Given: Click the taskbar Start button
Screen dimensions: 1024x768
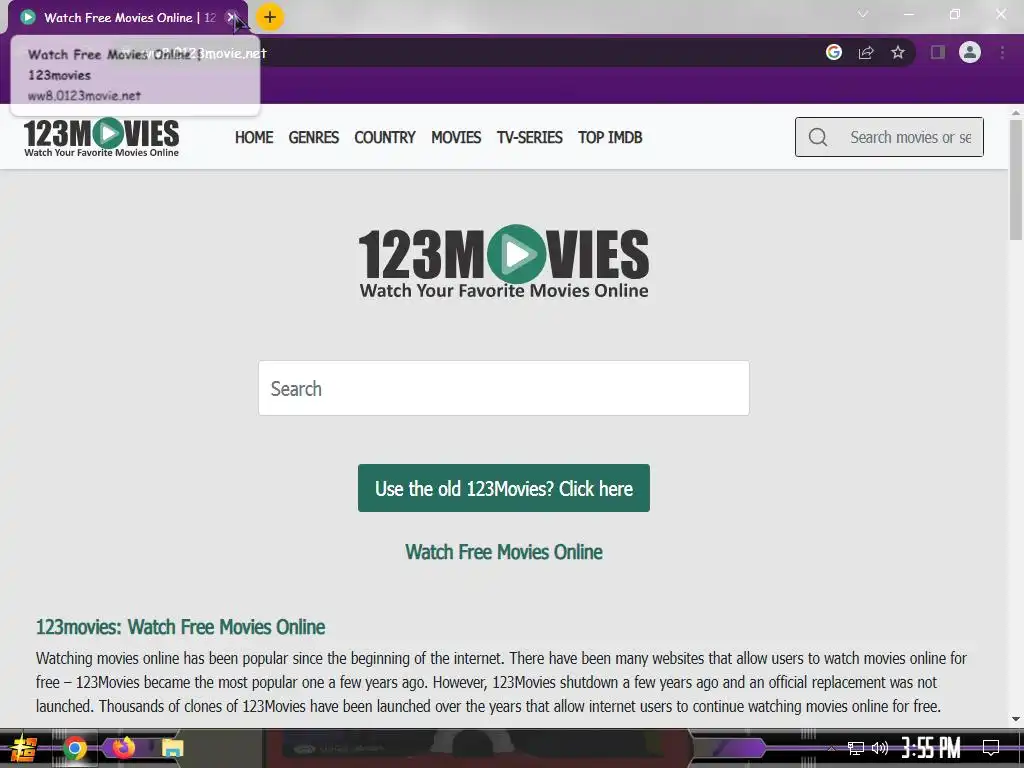Looking at the screenshot, I should coord(23,748).
